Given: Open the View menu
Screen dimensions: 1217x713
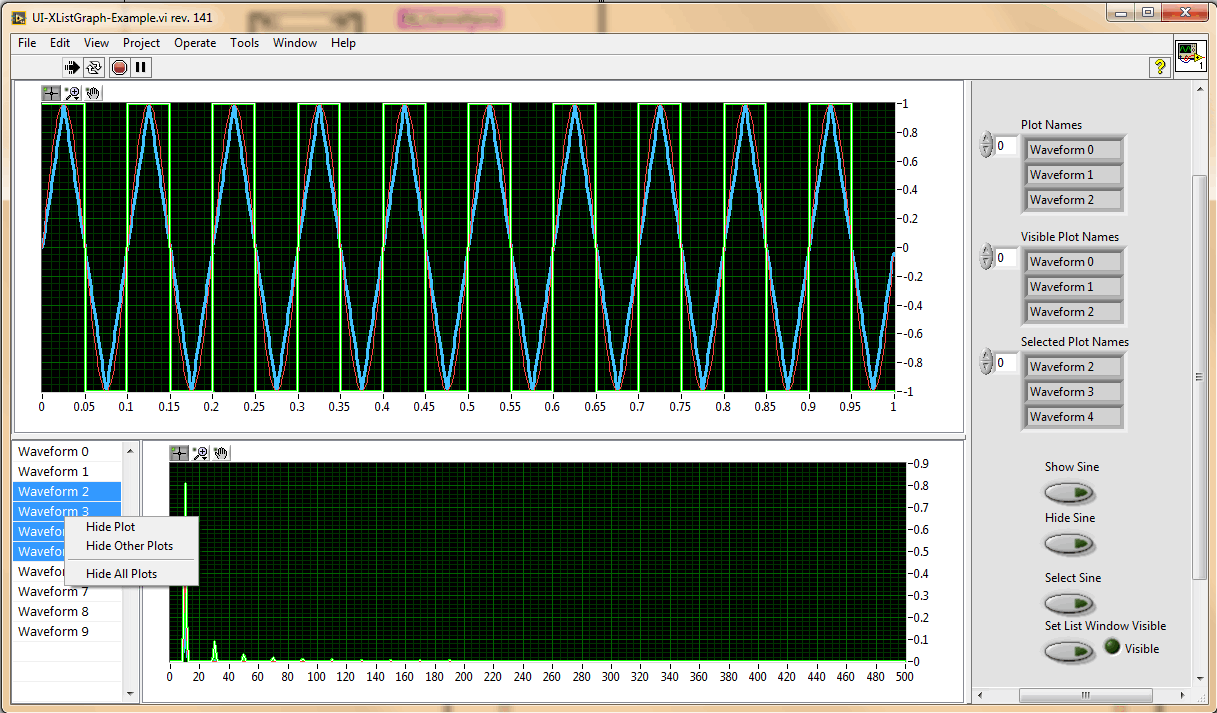Looking at the screenshot, I should point(97,43).
